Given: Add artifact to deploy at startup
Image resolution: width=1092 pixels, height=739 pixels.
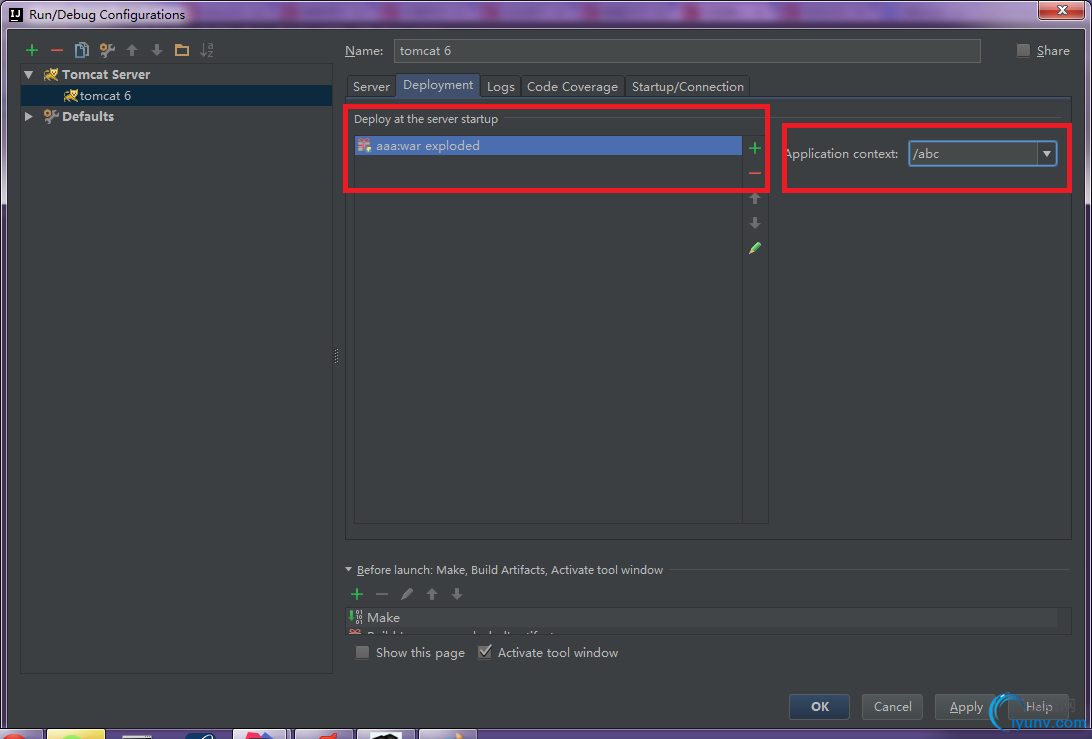Looking at the screenshot, I should point(755,148).
